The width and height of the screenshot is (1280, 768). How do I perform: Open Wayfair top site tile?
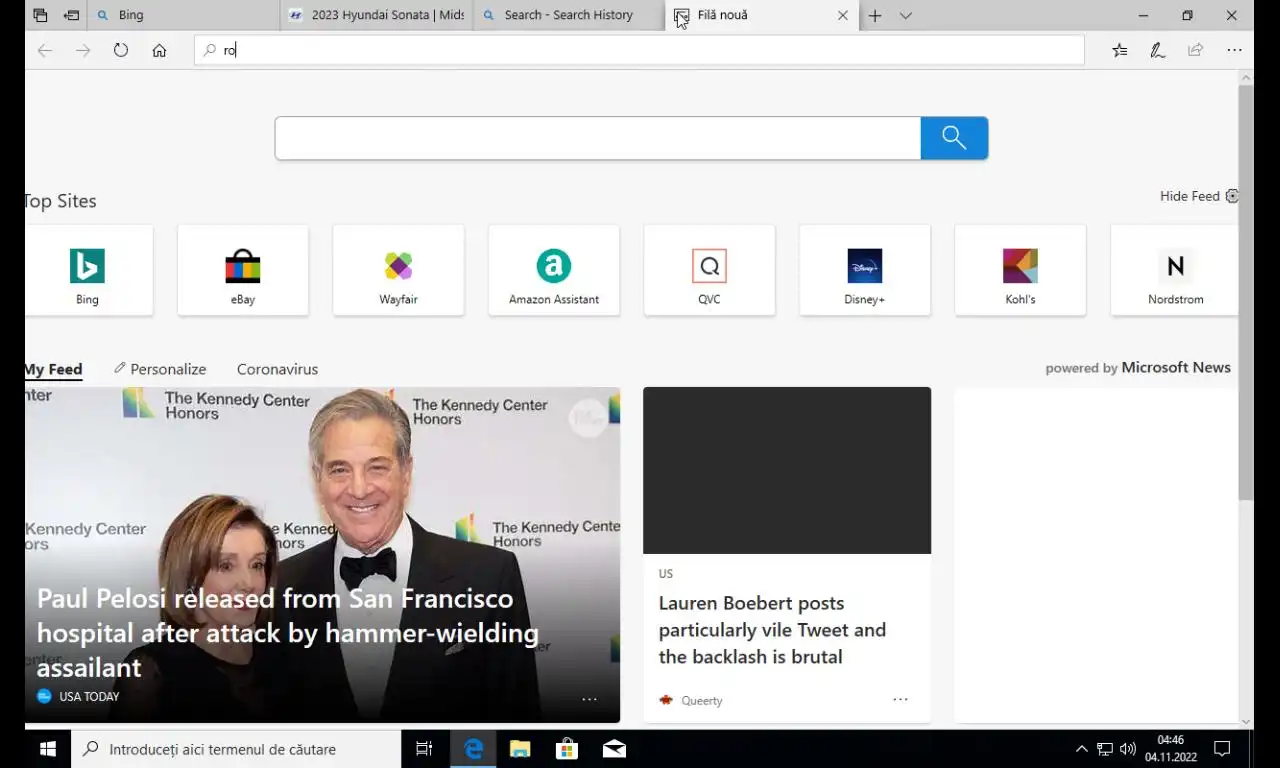coord(398,270)
